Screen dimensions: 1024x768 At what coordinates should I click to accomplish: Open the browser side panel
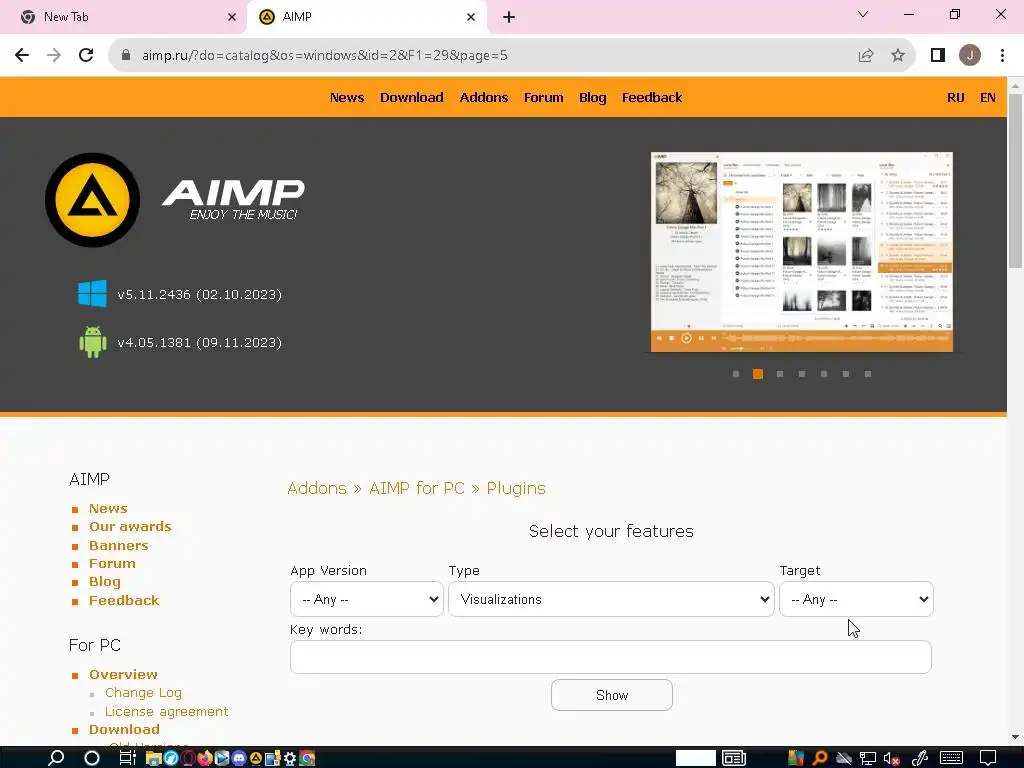coord(938,56)
